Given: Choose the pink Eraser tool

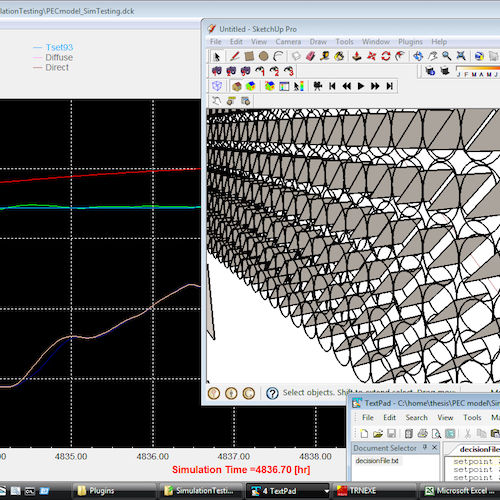Looking at the screenshot, I should point(310,56).
